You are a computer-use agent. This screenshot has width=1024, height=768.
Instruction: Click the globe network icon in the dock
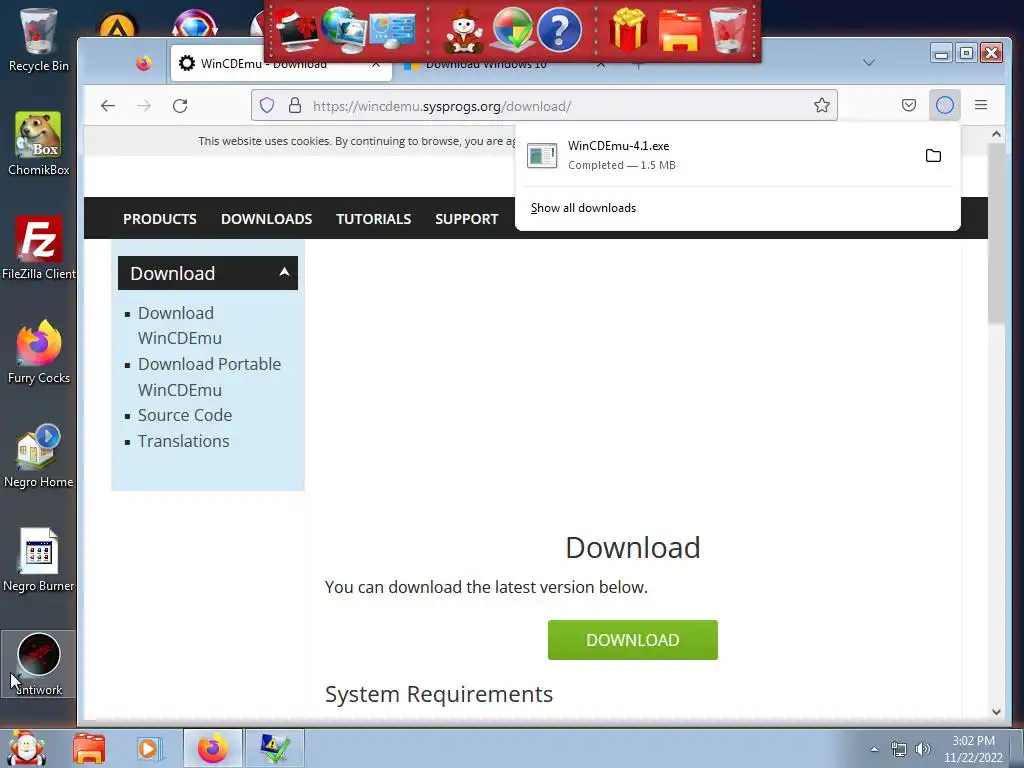344,30
